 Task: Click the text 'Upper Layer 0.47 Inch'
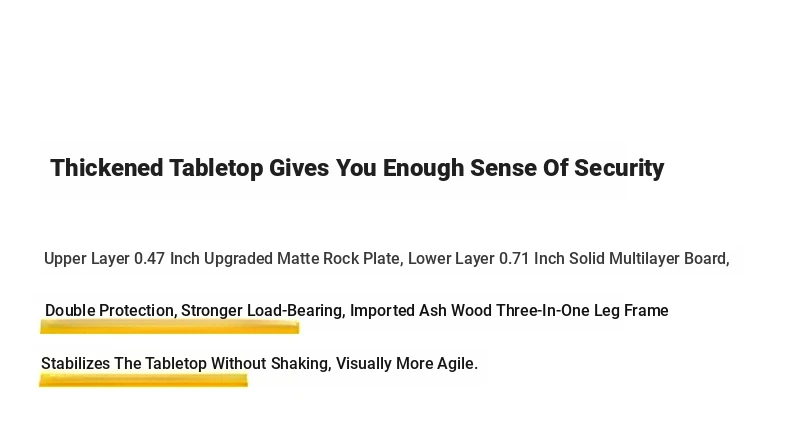(x=122, y=259)
